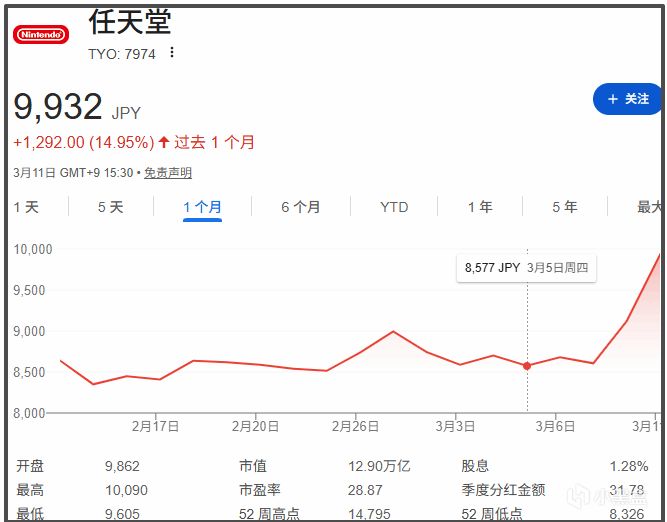Click the 2月17日 x-axis date label
Screen dimensions: 667x522
(x=155, y=426)
